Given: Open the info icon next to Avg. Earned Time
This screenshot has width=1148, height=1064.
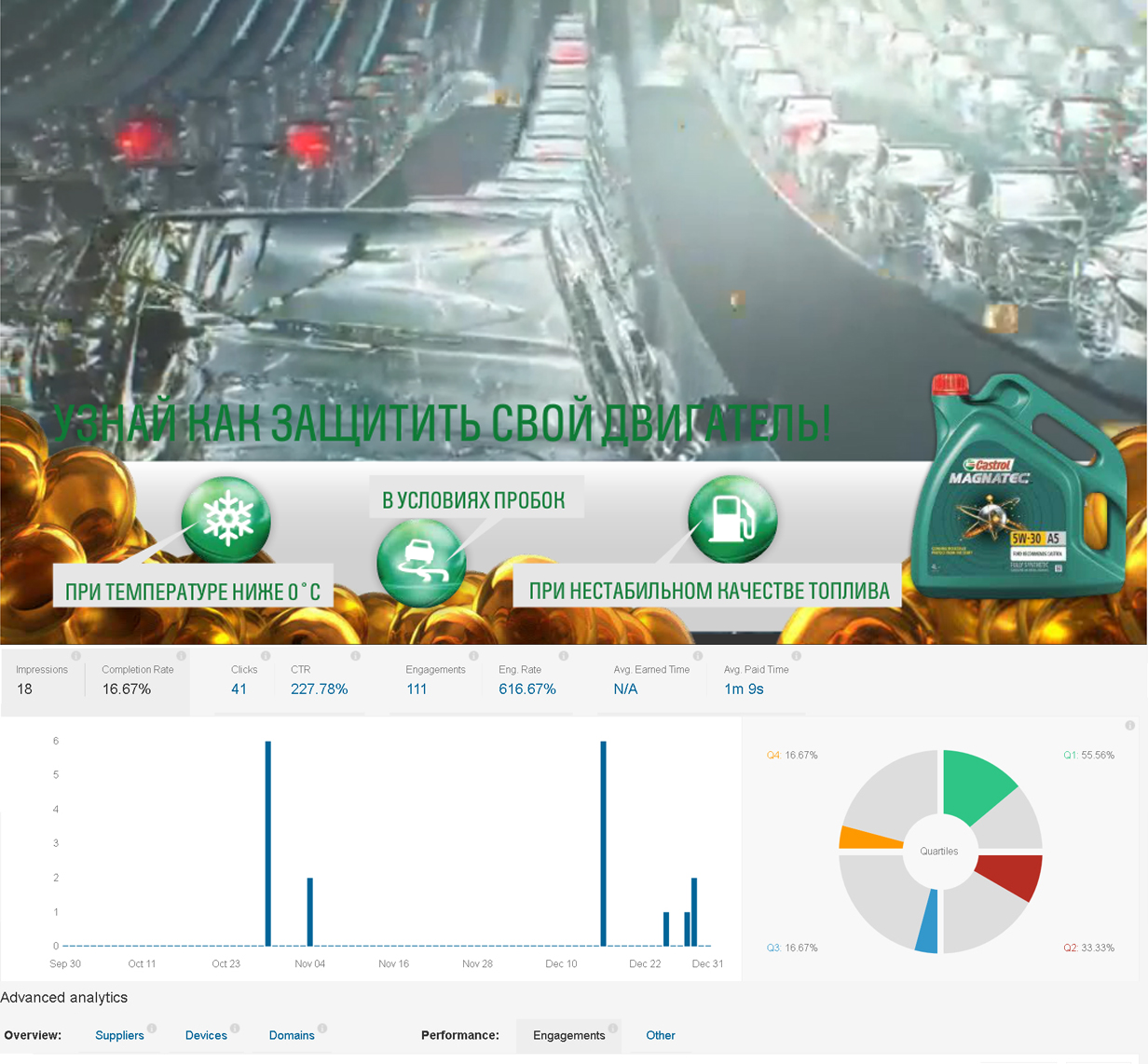Looking at the screenshot, I should coord(697,656).
